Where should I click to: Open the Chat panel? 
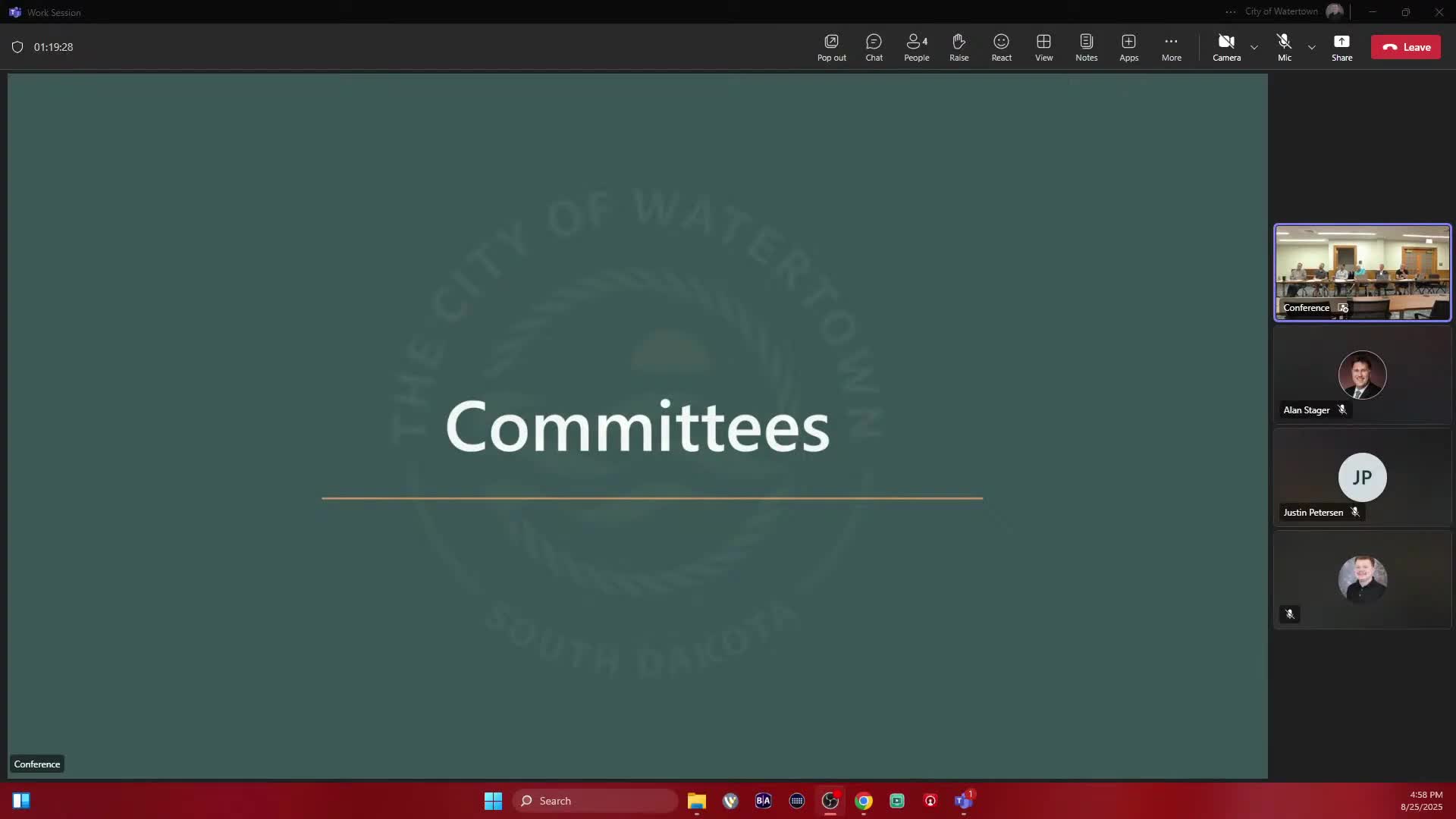pyautogui.click(x=874, y=47)
